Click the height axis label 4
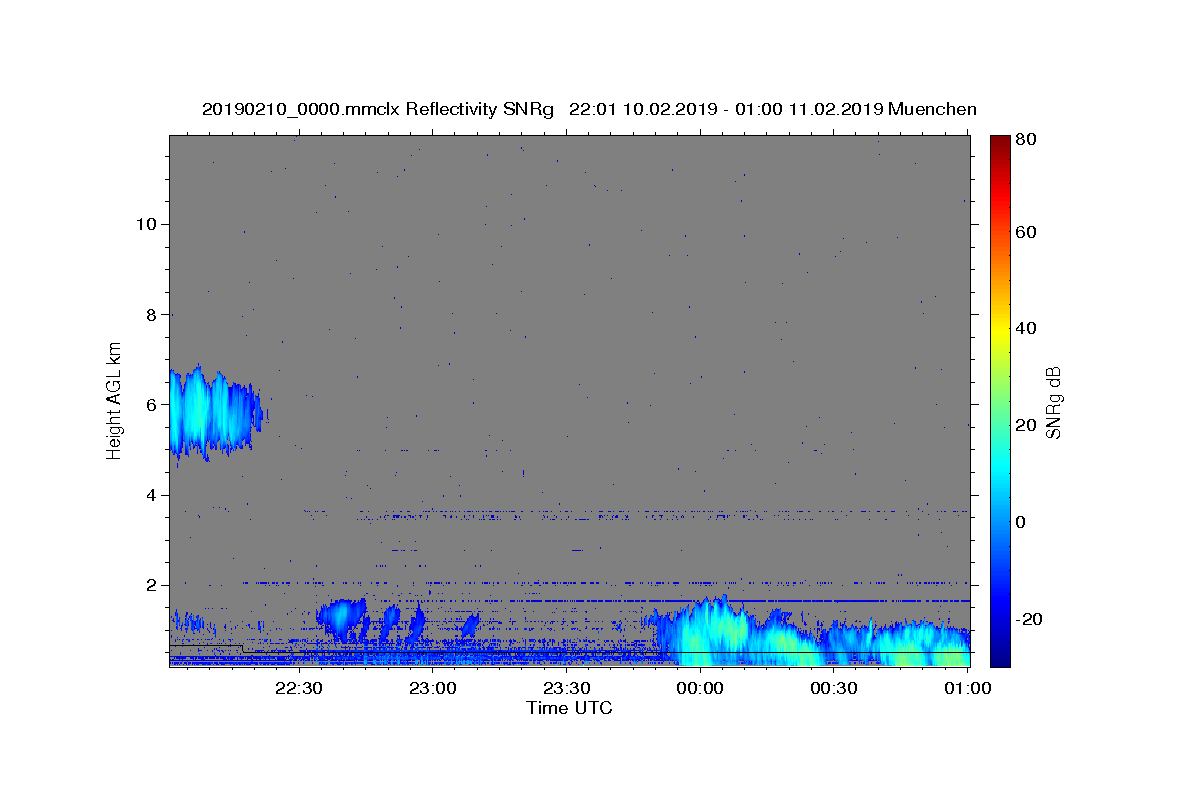This screenshot has width=1200, height=800. point(153,495)
